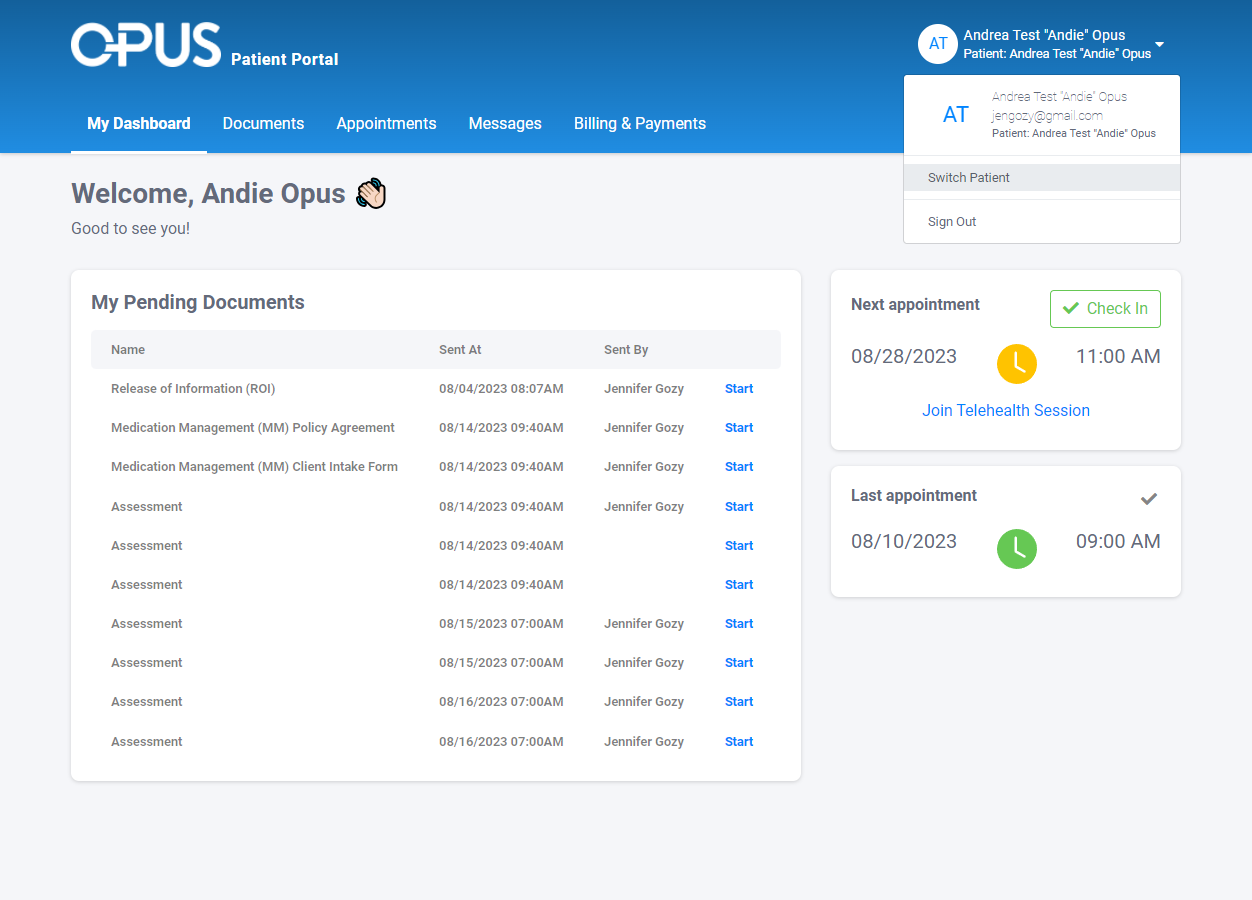Click the 11:00 AM appointment time
Screen dimensions: 1252x900
[x=1118, y=357]
